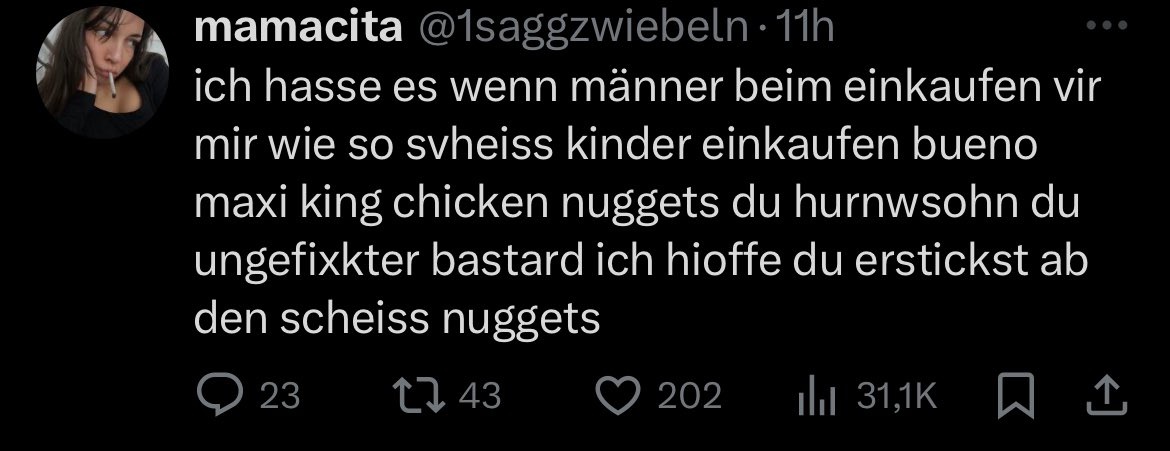Image resolution: width=1170 pixels, height=451 pixels.
Task: Click the 31,1K views count
Action: (x=897, y=397)
